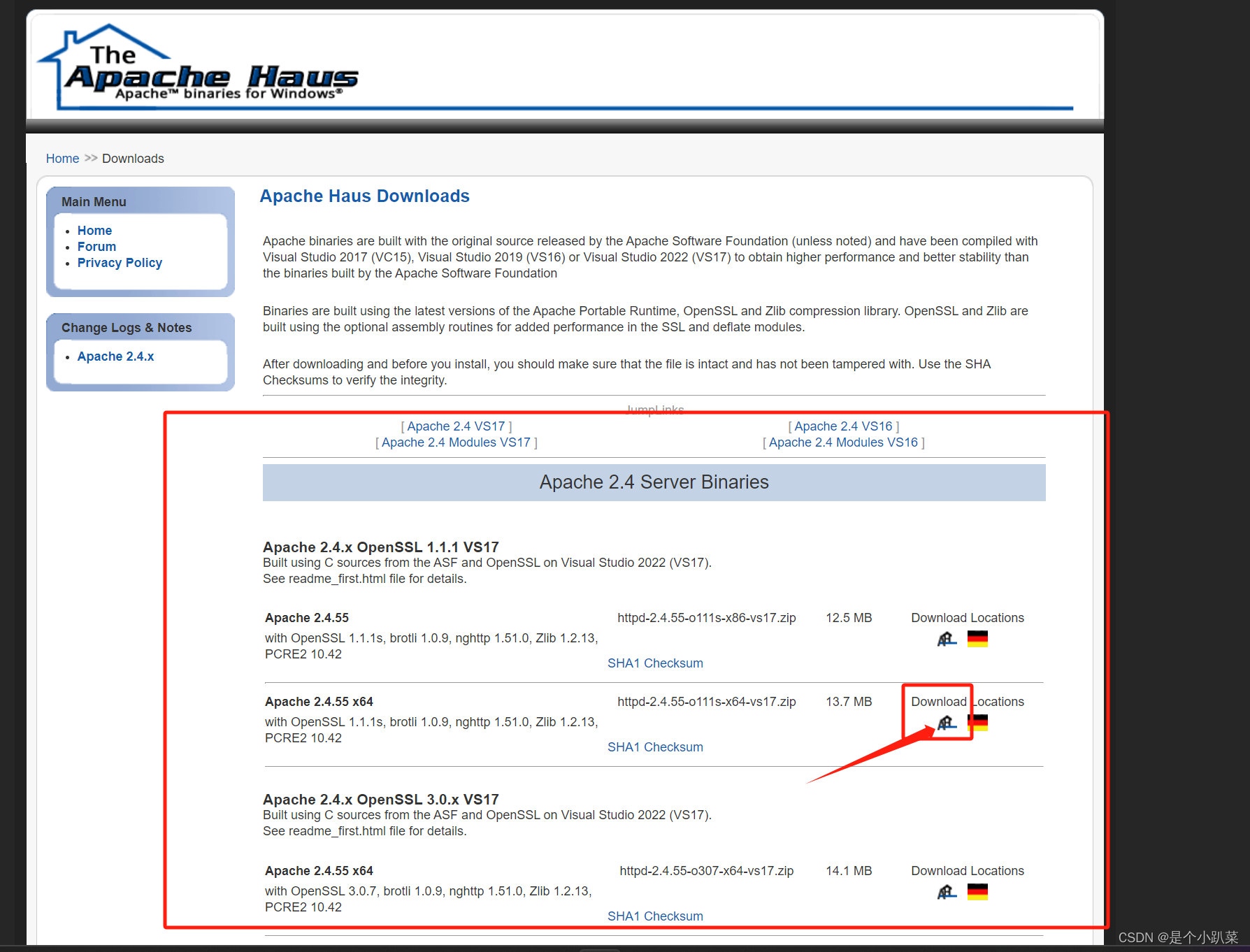Viewport: 1250px width, 952px height.
Task: Jump to Apache 2.4 Modules VS17 section
Action: 456,442
